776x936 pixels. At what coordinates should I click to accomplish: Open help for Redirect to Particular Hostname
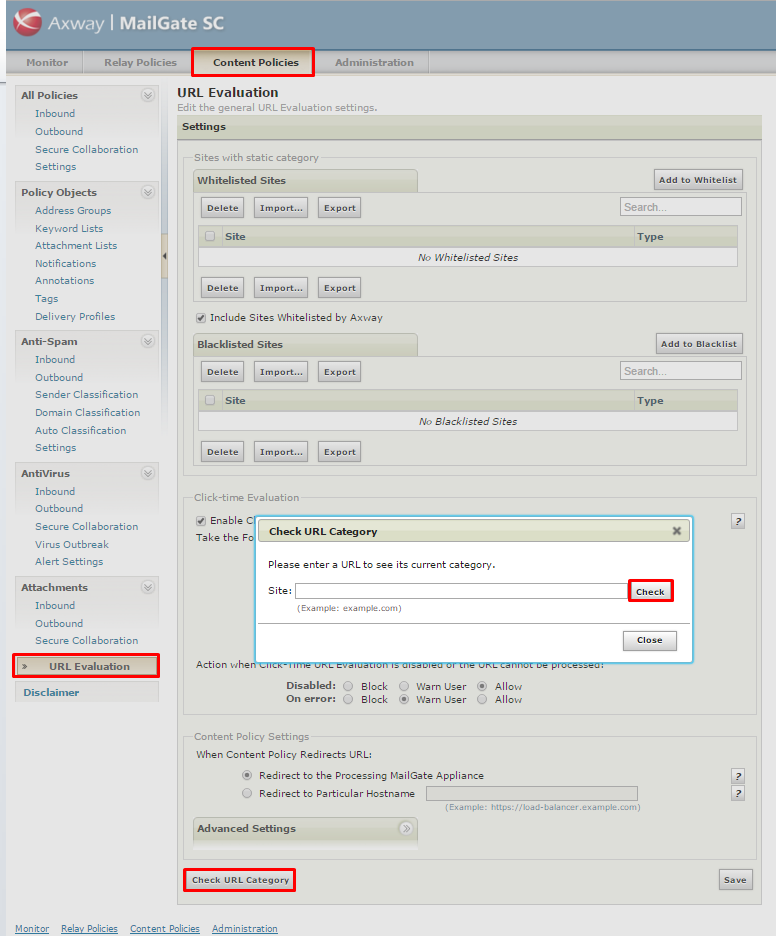[x=738, y=793]
